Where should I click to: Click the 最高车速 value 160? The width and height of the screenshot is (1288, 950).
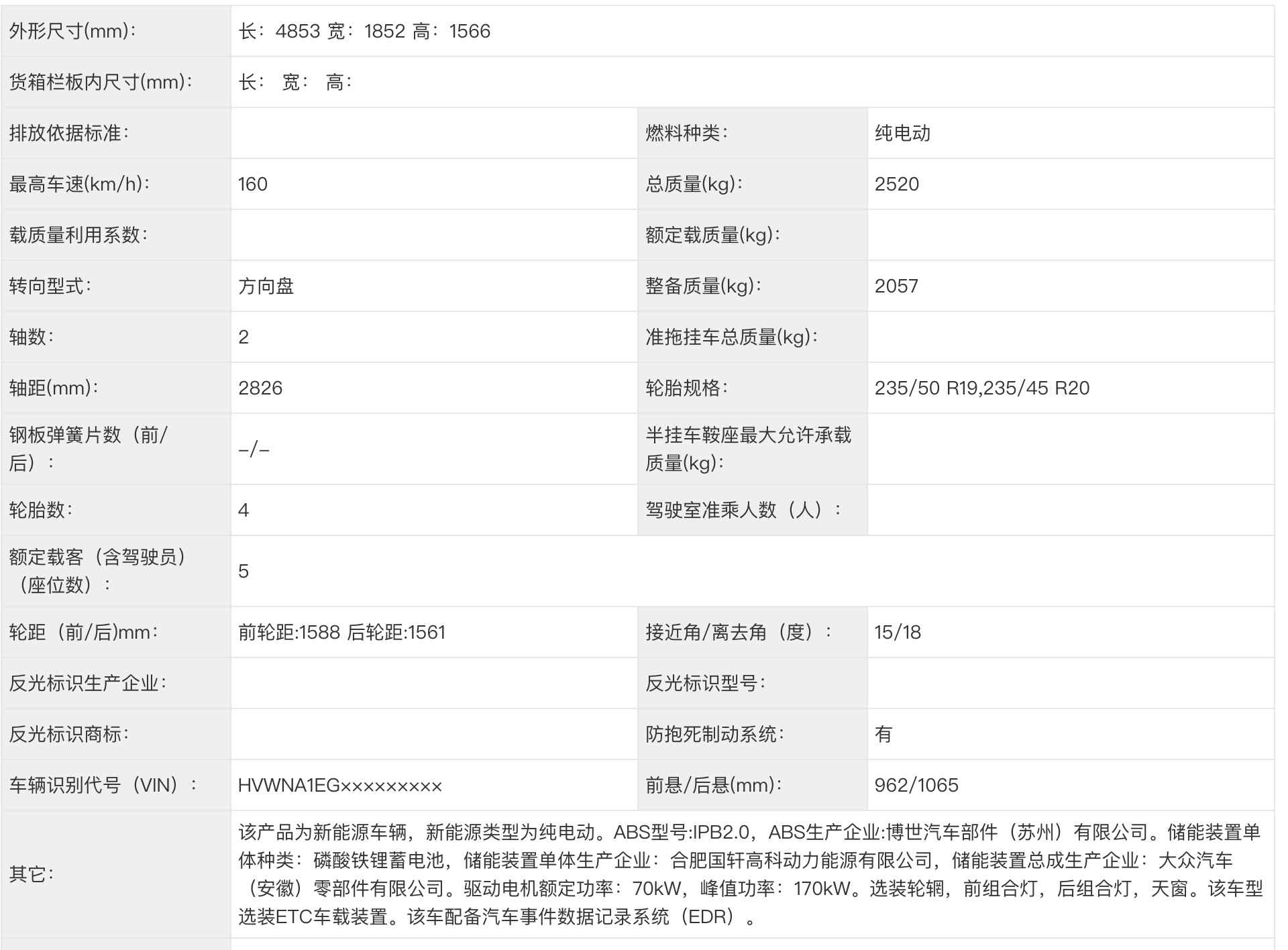click(x=252, y=184)
